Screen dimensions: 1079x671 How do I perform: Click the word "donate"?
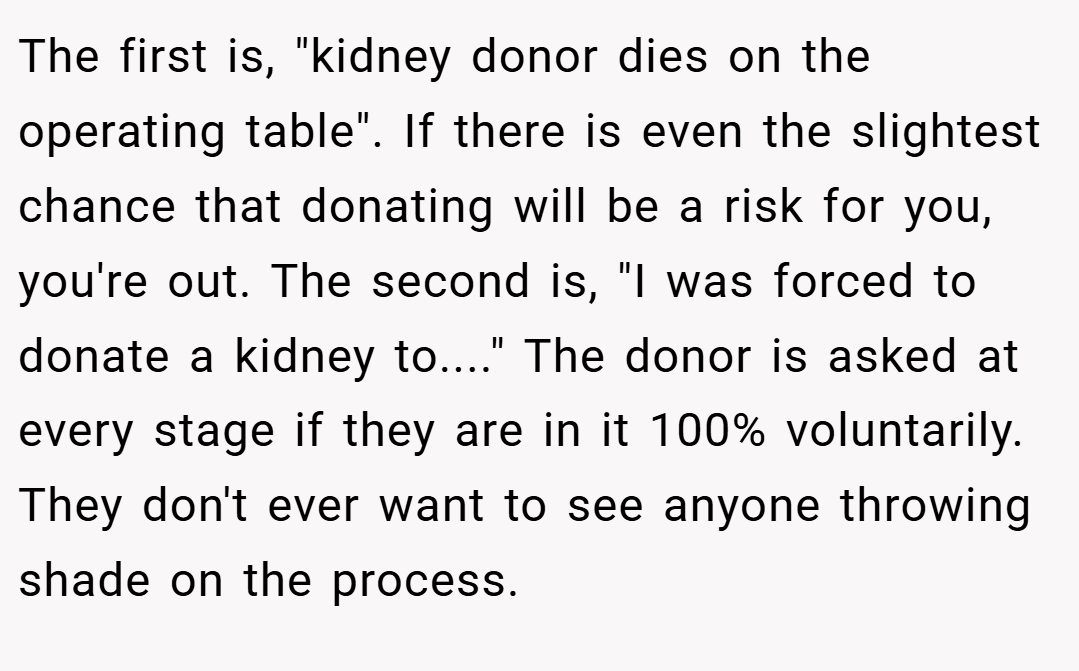tap(94, 356)
